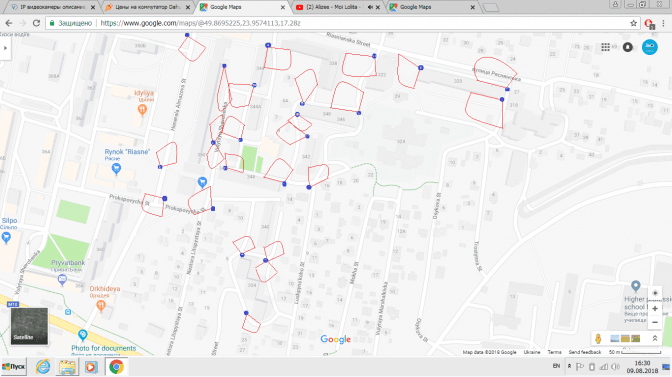
Task: Switch to the Alizee YouTube tab
Action: pos(332,7)
